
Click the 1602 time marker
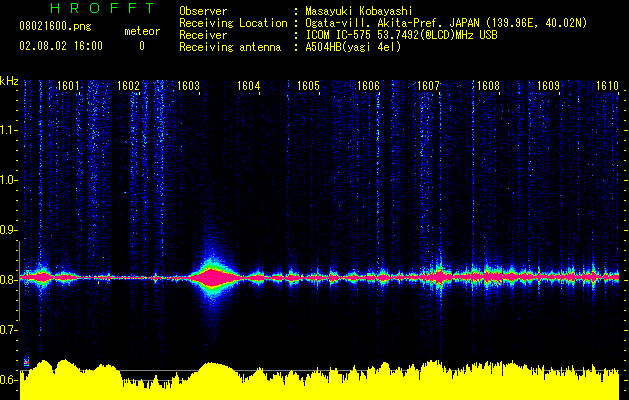pos(128,86)
